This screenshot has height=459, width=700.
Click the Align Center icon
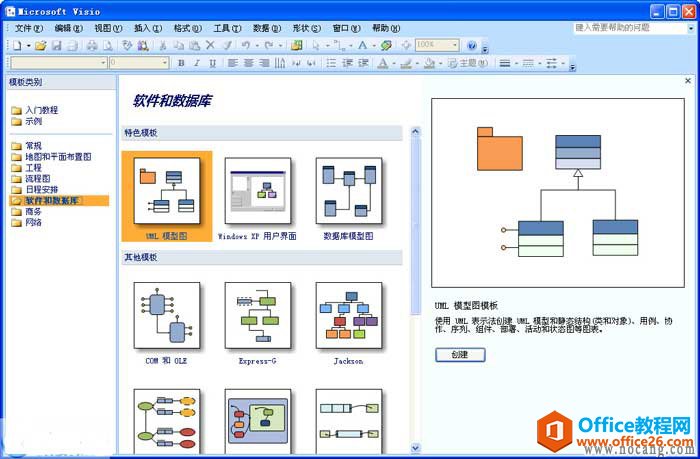tap(248, 63)
